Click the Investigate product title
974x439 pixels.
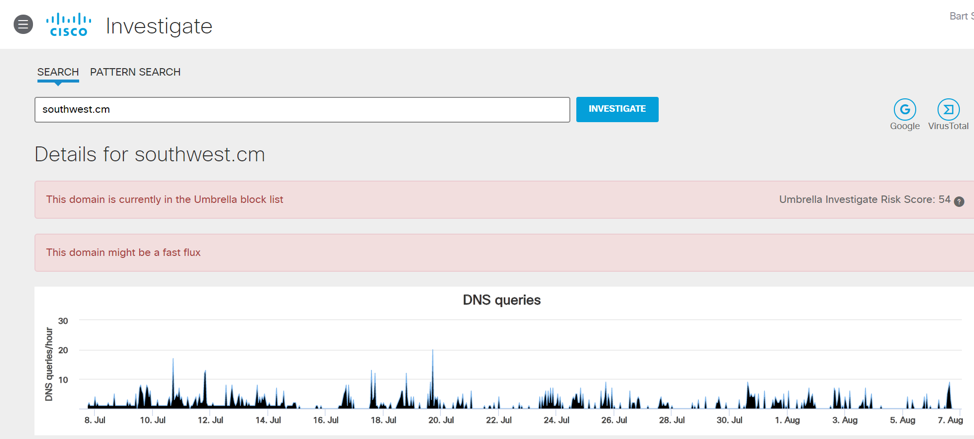tap(159, 26)
